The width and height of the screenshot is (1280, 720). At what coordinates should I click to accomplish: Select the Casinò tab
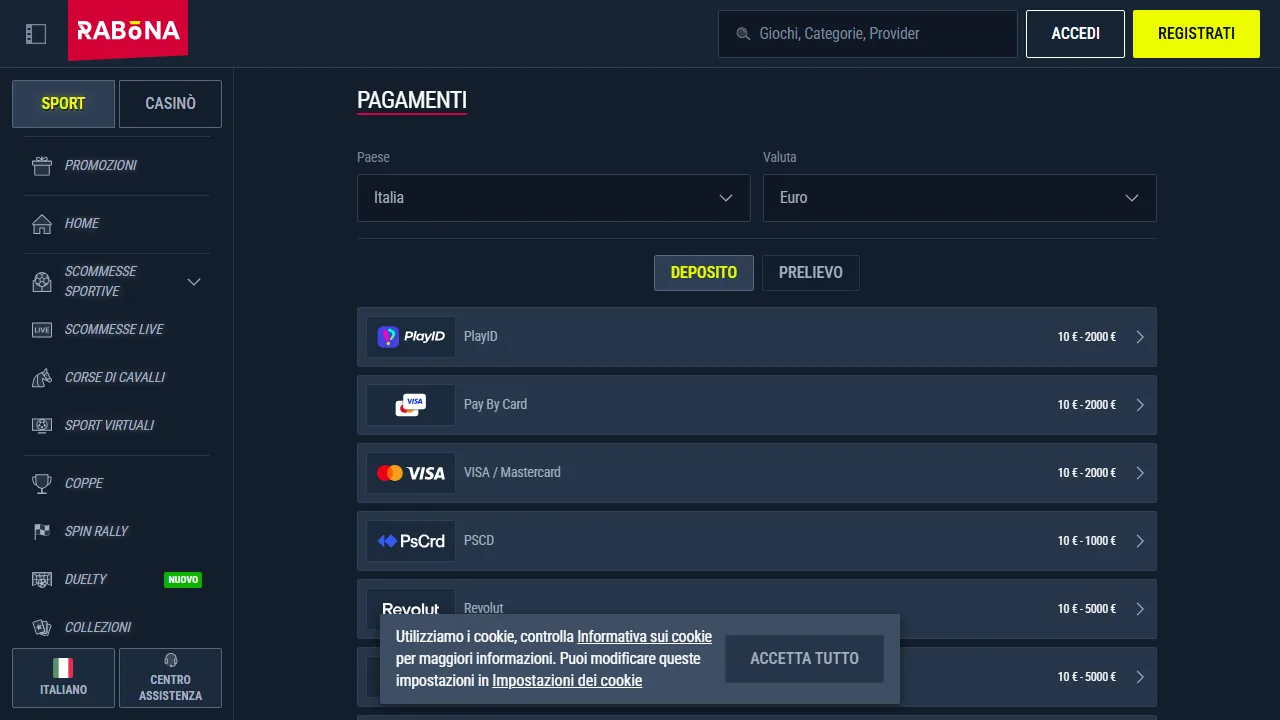pos(170,104)
